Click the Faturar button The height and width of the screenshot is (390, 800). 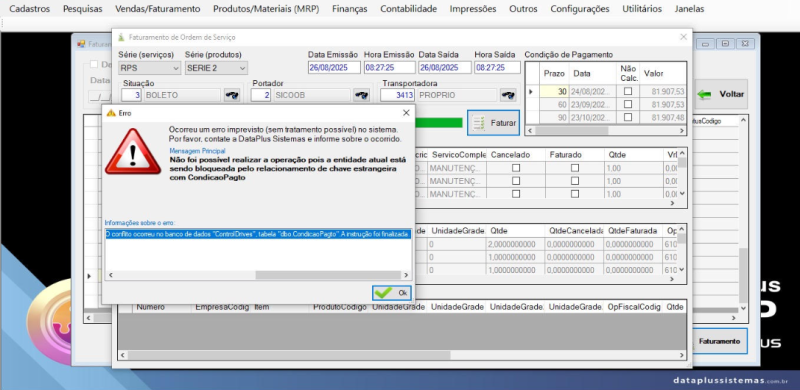[493, 123]
